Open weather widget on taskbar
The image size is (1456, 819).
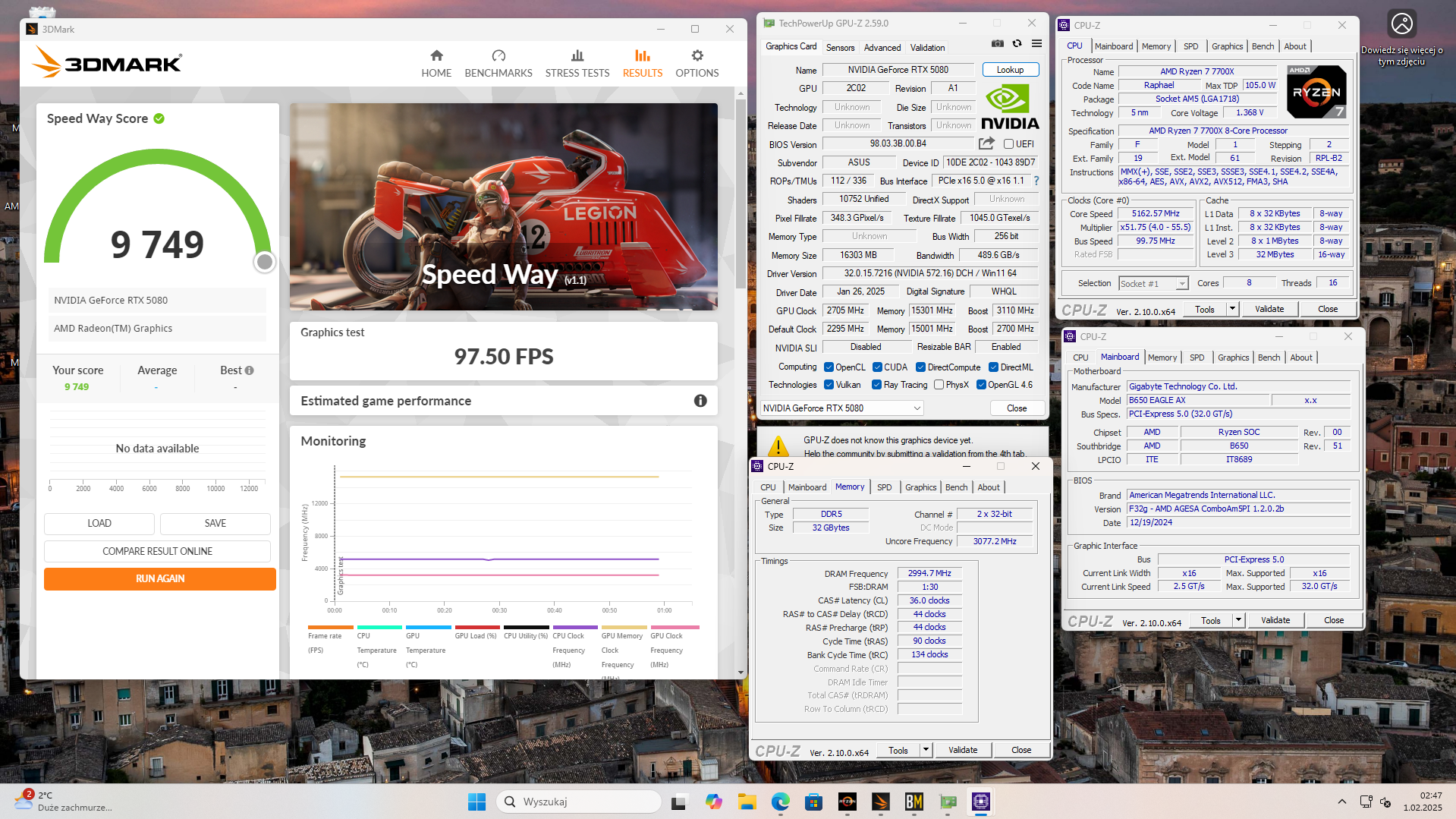pos(64,802)
